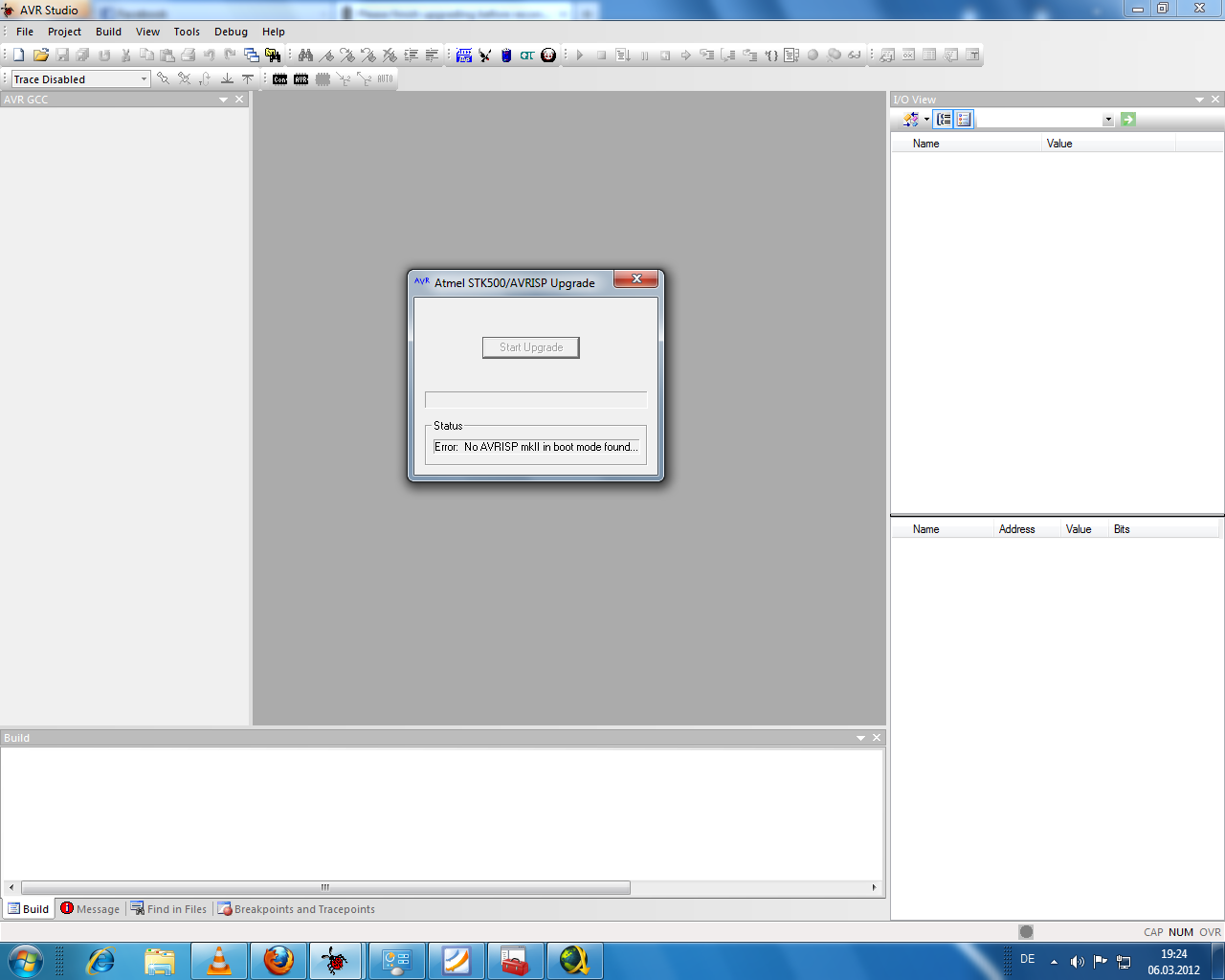This screenshot has width=1225, height=980.
Task: Click the AUTO toolbar icon
Action: click(x=385, y=79)
